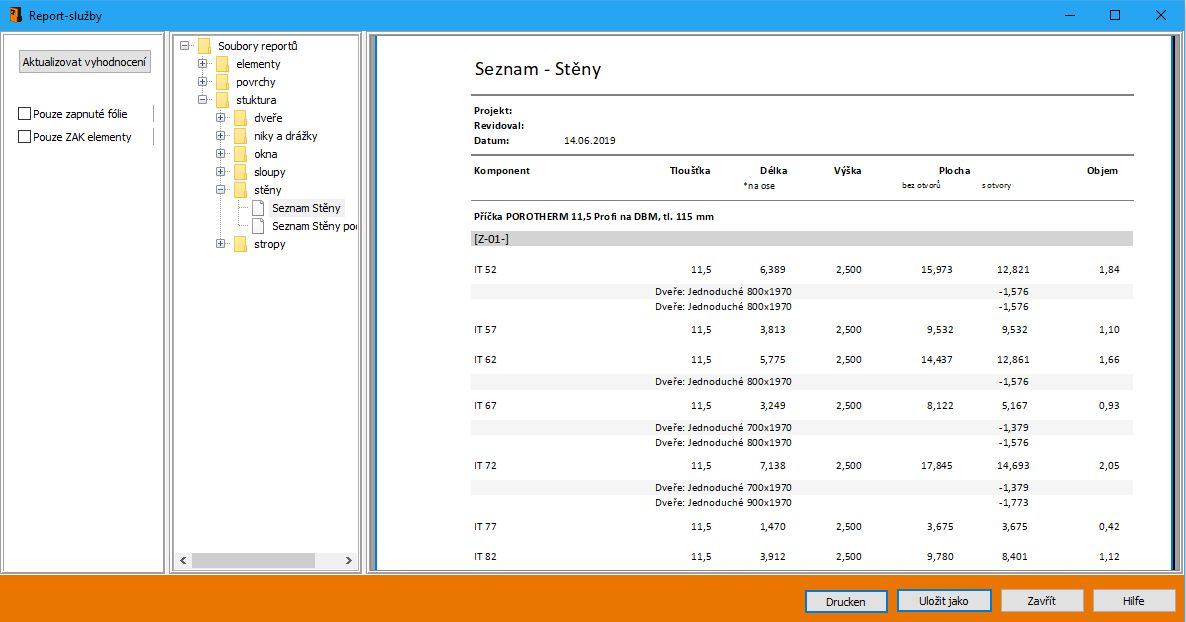1186x622 pixels.
Task: Open the 'Seznam Stěny po...' report item
Action: [313, 226]
